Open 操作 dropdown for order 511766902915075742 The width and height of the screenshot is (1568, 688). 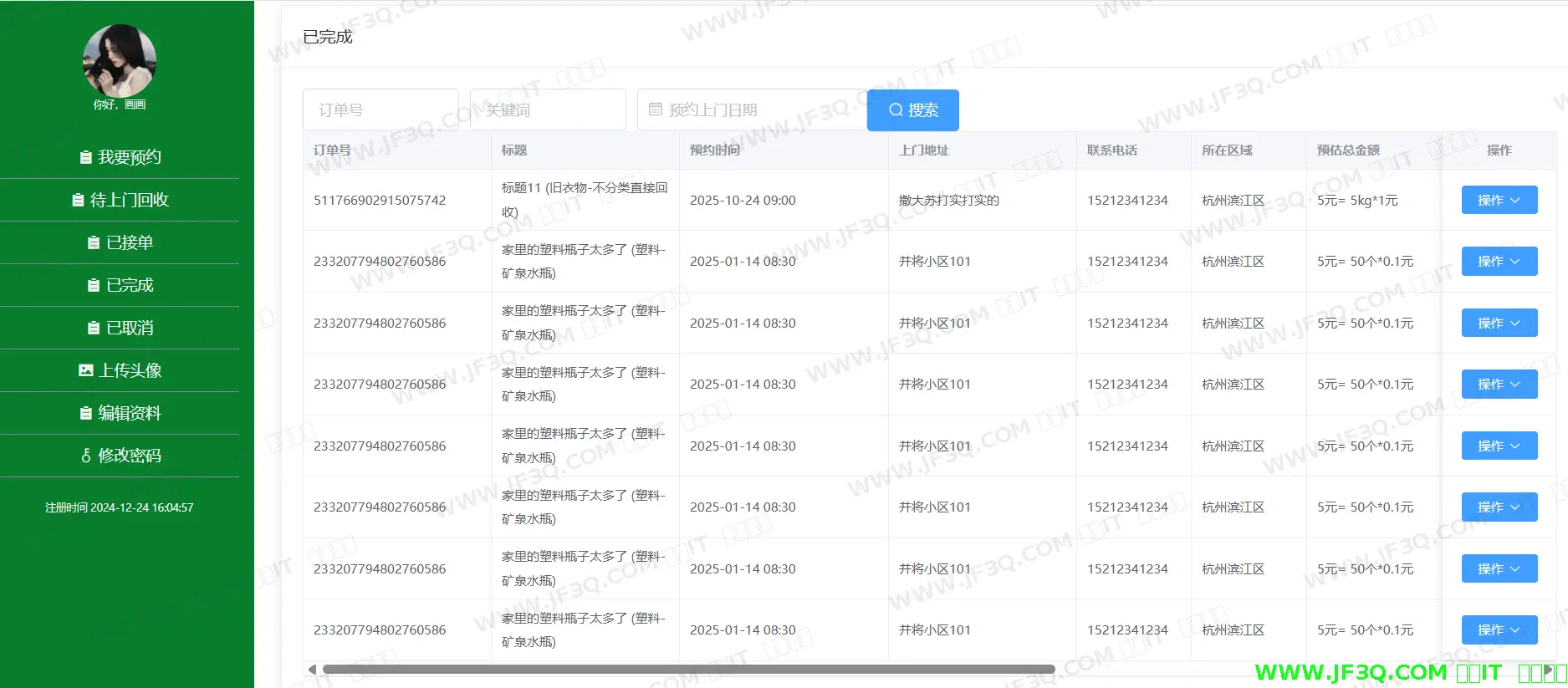point(1499,200)
